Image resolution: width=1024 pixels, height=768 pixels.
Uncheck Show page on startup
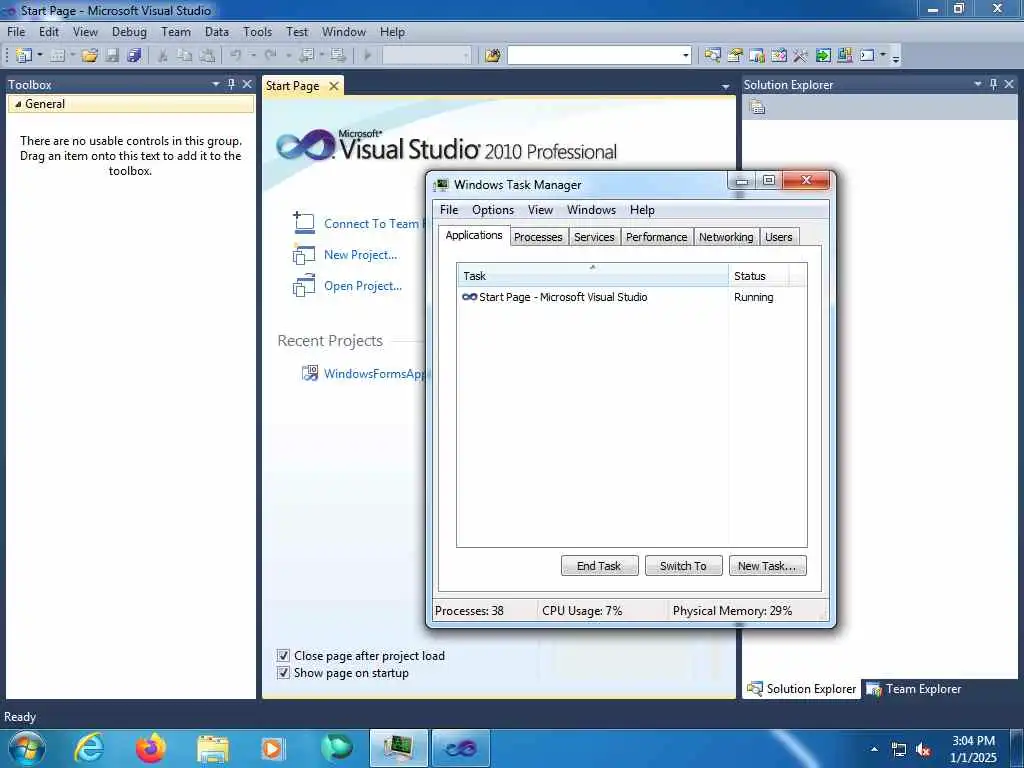click(x=283, y=673)
